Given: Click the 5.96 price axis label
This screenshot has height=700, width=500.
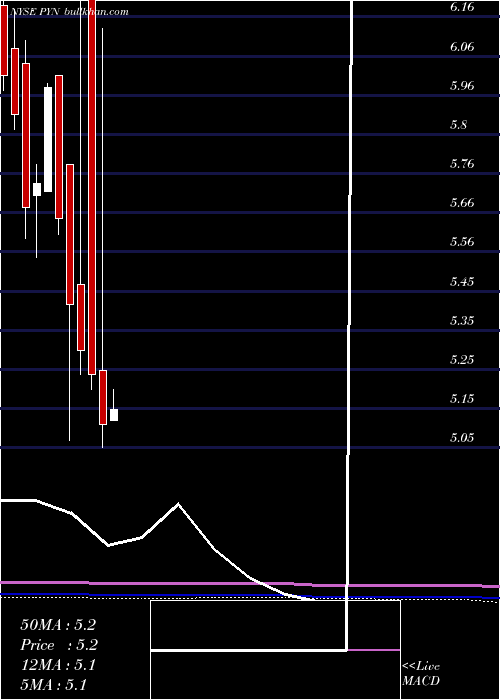Looking at the screenshot, I should (462, 85).
